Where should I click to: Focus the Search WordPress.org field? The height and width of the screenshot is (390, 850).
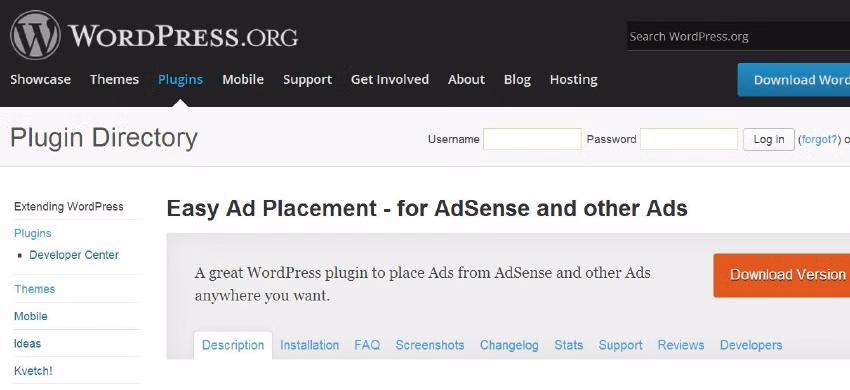(738, 37)
